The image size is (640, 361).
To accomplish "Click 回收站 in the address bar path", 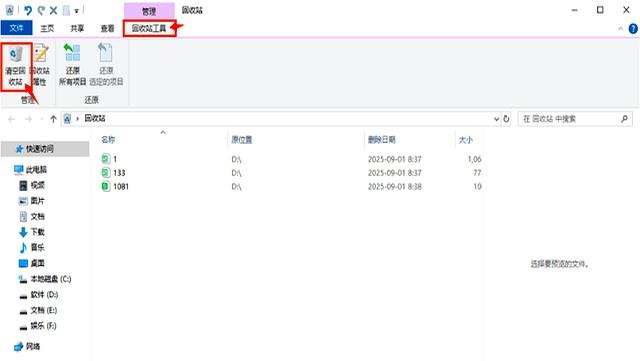I will pyautogui.click(x=95, y=118).
